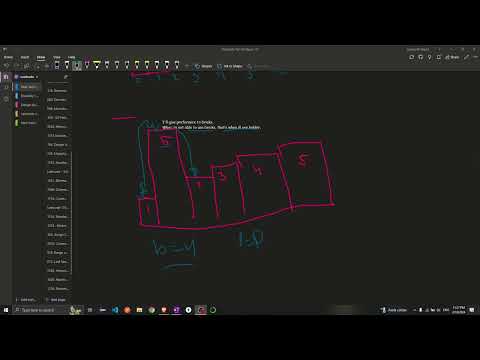Open the Task View taskbar icon
The height and width of the screenshot is (360, 480).
coord(90,310)
